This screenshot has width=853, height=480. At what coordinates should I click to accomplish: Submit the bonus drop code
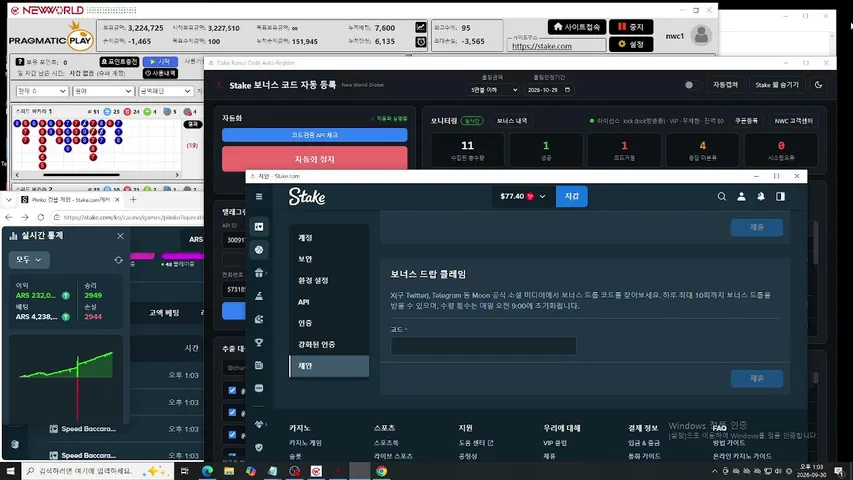[757, 378]
